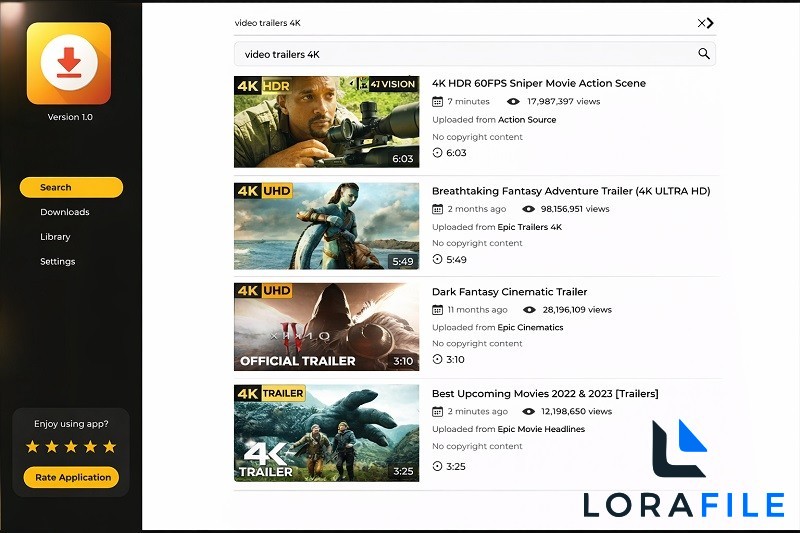Click calendar icon next to '2 minutes ago'
This screenshot has width=800, height=533.
click(437, 411)
